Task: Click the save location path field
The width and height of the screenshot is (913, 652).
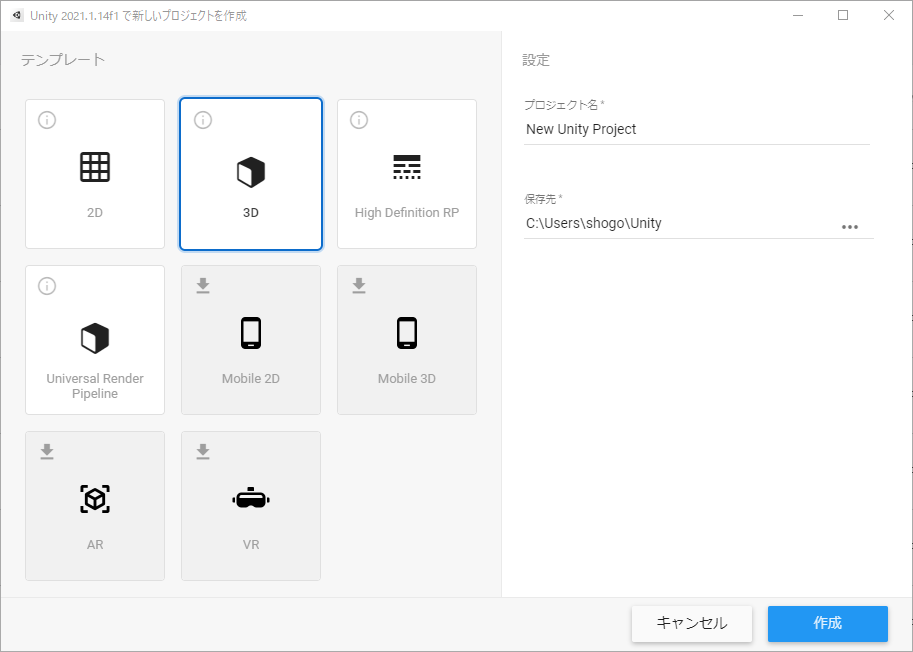Action: pos(678,223)
